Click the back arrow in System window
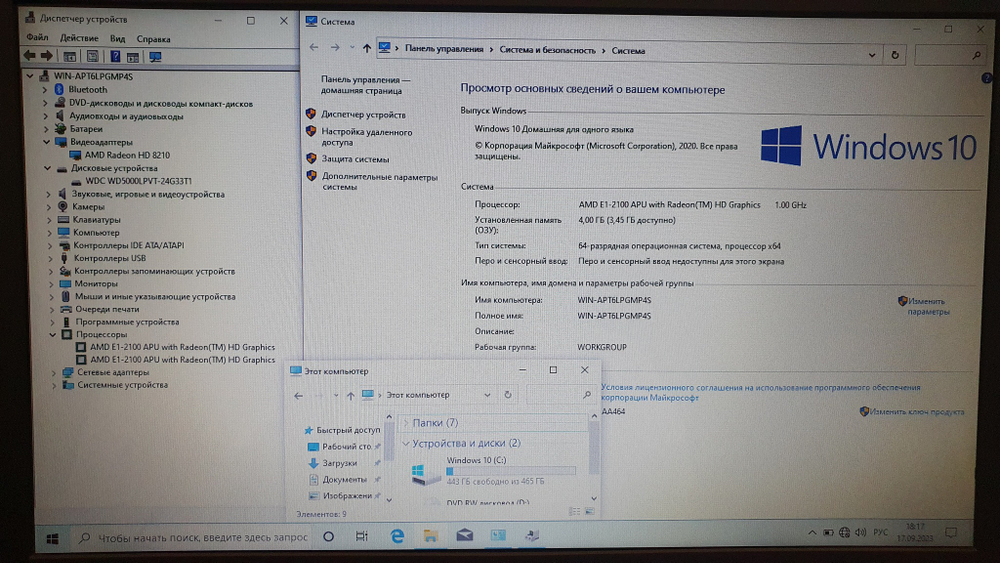This screenshot has height=563, width=1000. click(x=314, y=47)
